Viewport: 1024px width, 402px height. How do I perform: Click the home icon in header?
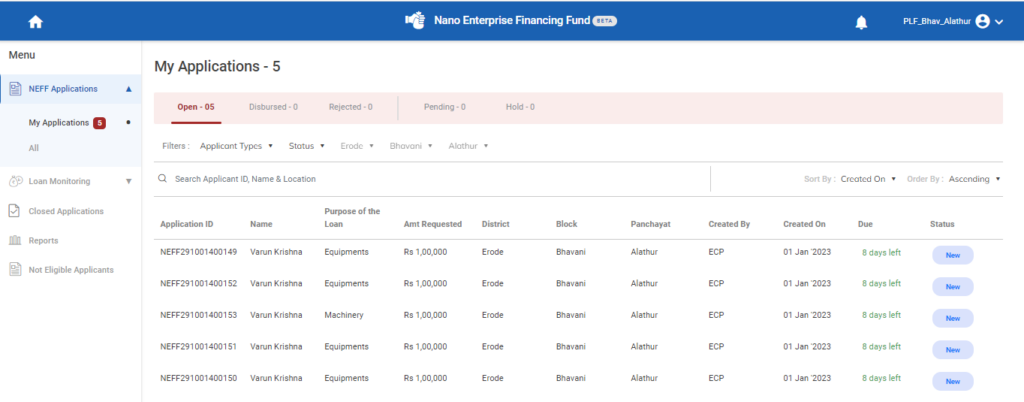tap(36, 21)
